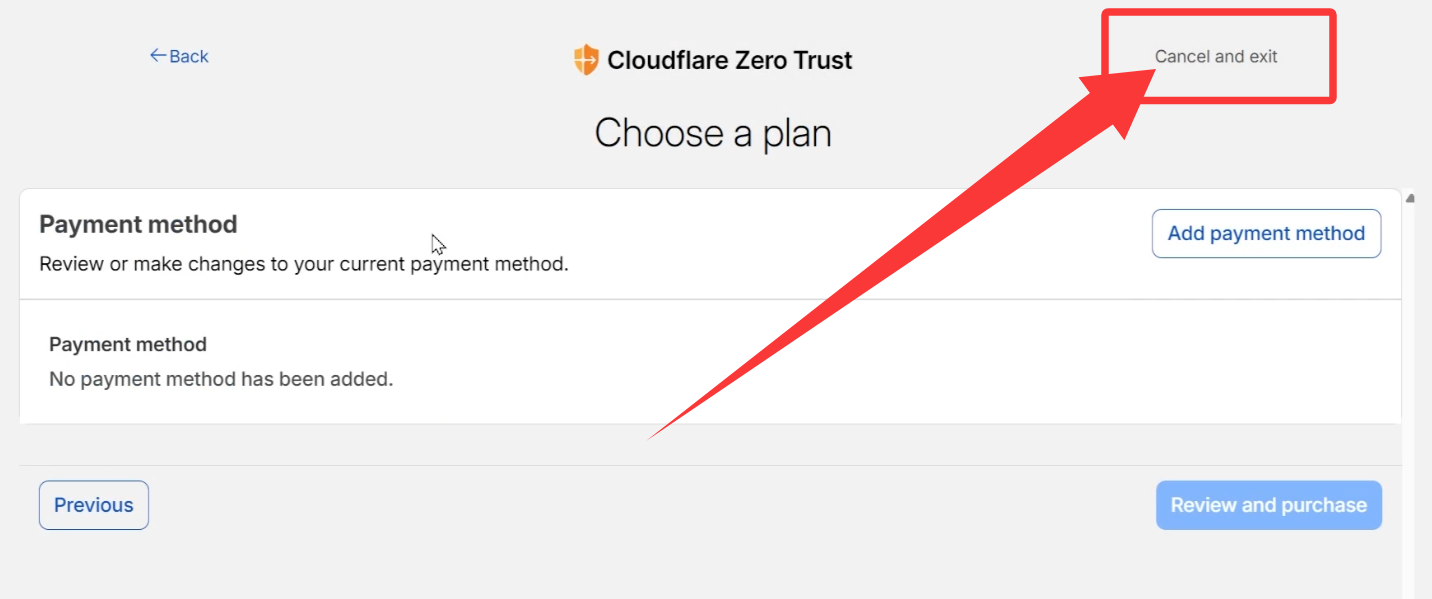Click the separator line above Previous button
Screen dimensions: 1432x599
coord(710,465)
